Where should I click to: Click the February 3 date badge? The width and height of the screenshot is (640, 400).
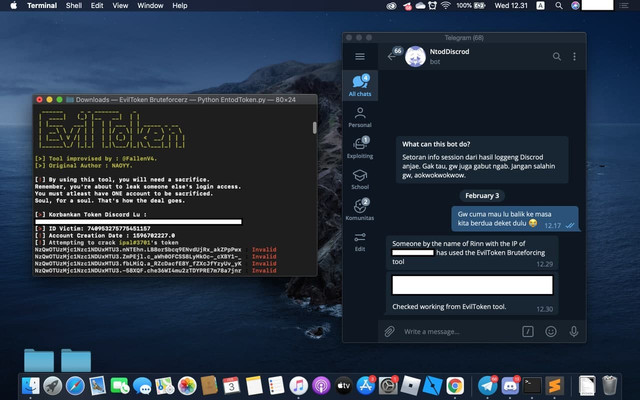(x=482, y=196)
